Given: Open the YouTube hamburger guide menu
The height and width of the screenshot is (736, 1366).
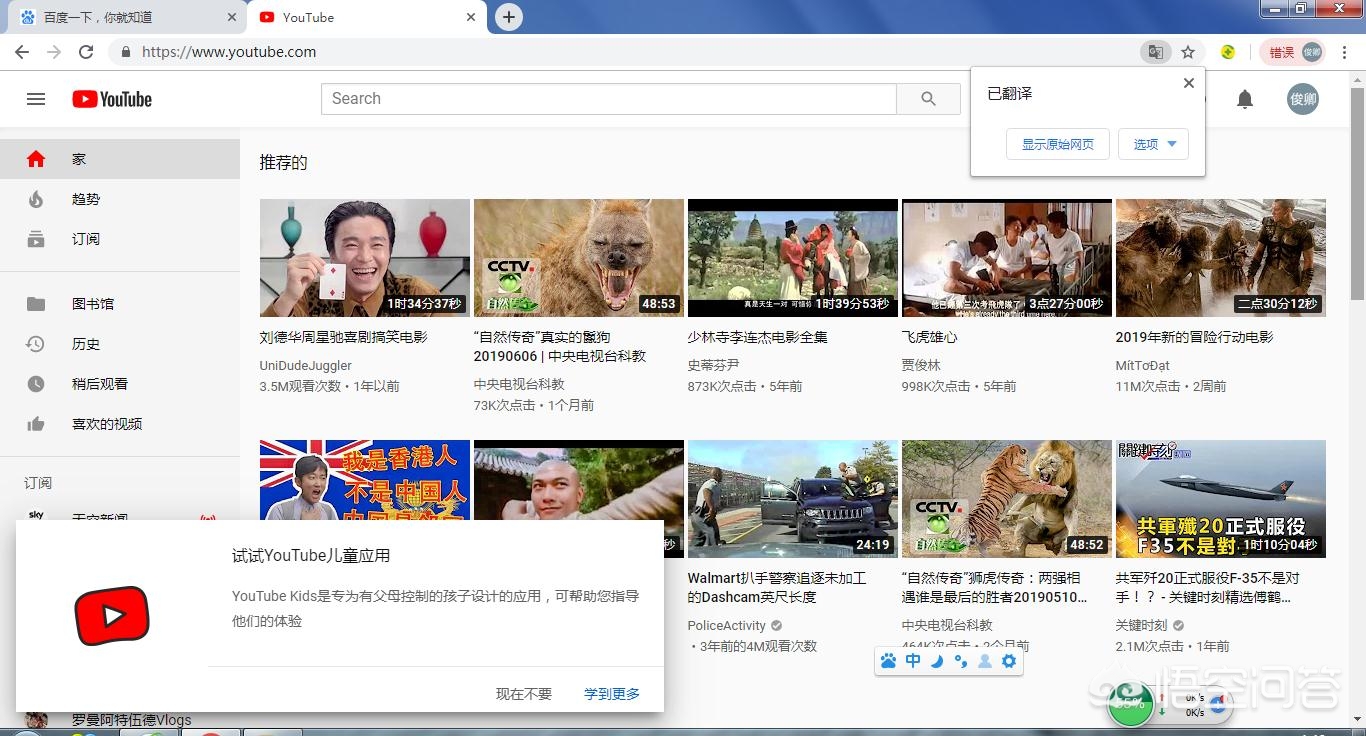Looking at the screenshot, I should (36, 99).
